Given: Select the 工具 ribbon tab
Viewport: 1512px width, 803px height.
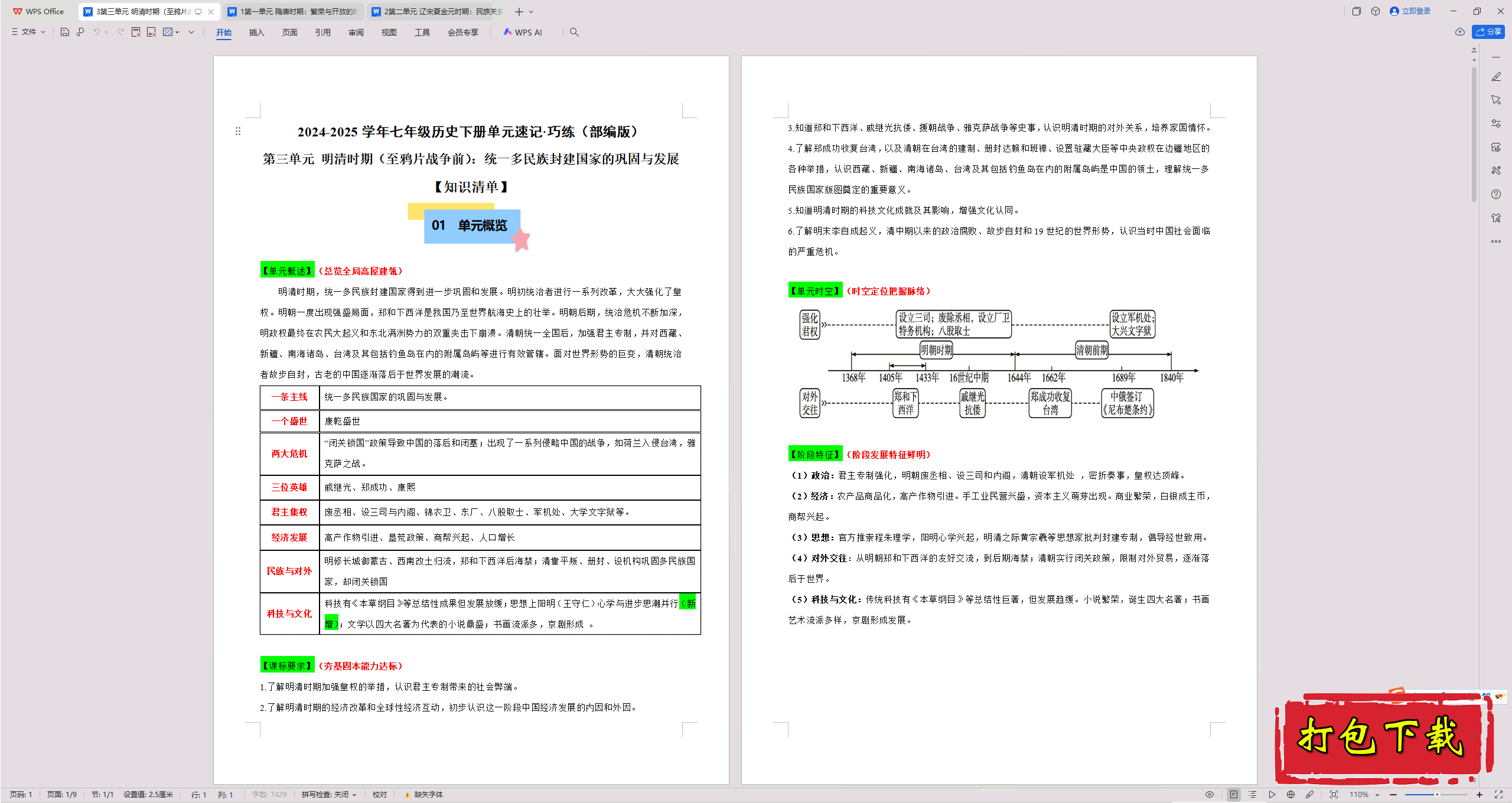Looking at the screenshot, I should pyautogui.click(x=422, y=32).
